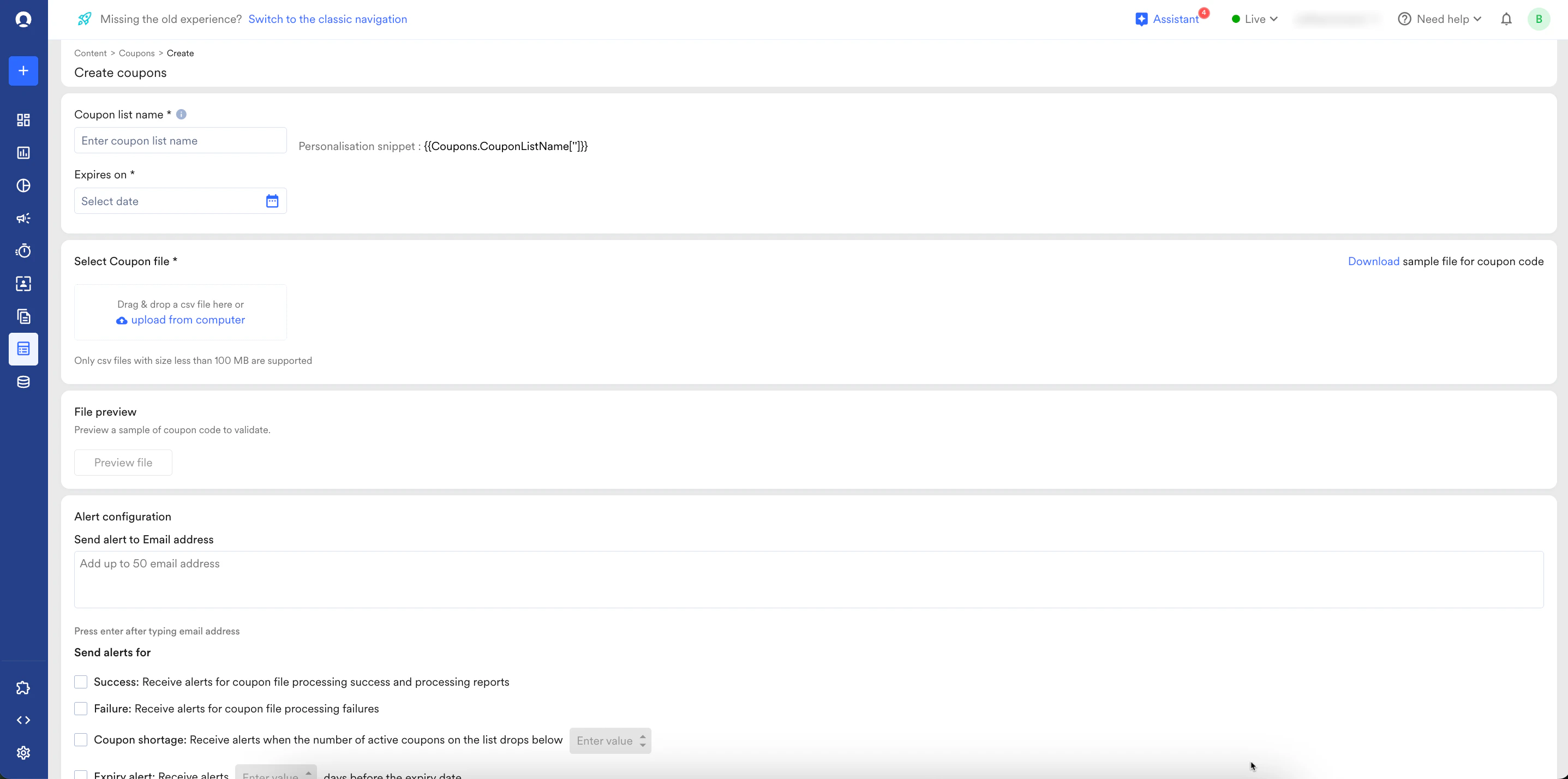Check the Coupon shortage alert checkbox
The image size is (1568, 779).
[81, 739]
